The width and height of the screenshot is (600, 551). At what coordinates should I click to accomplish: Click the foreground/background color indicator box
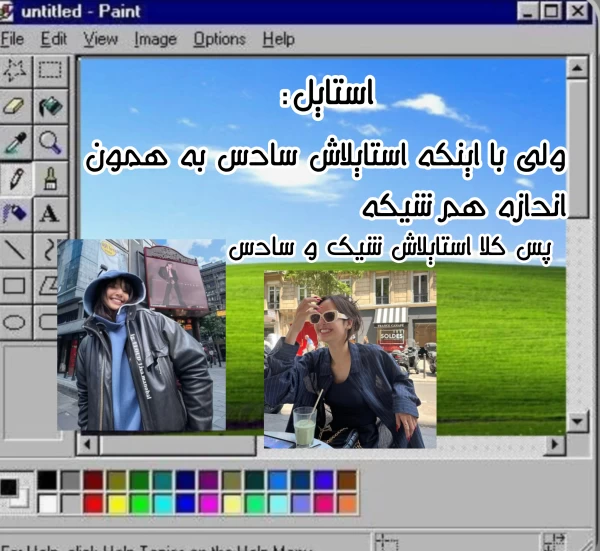(14, 491)
